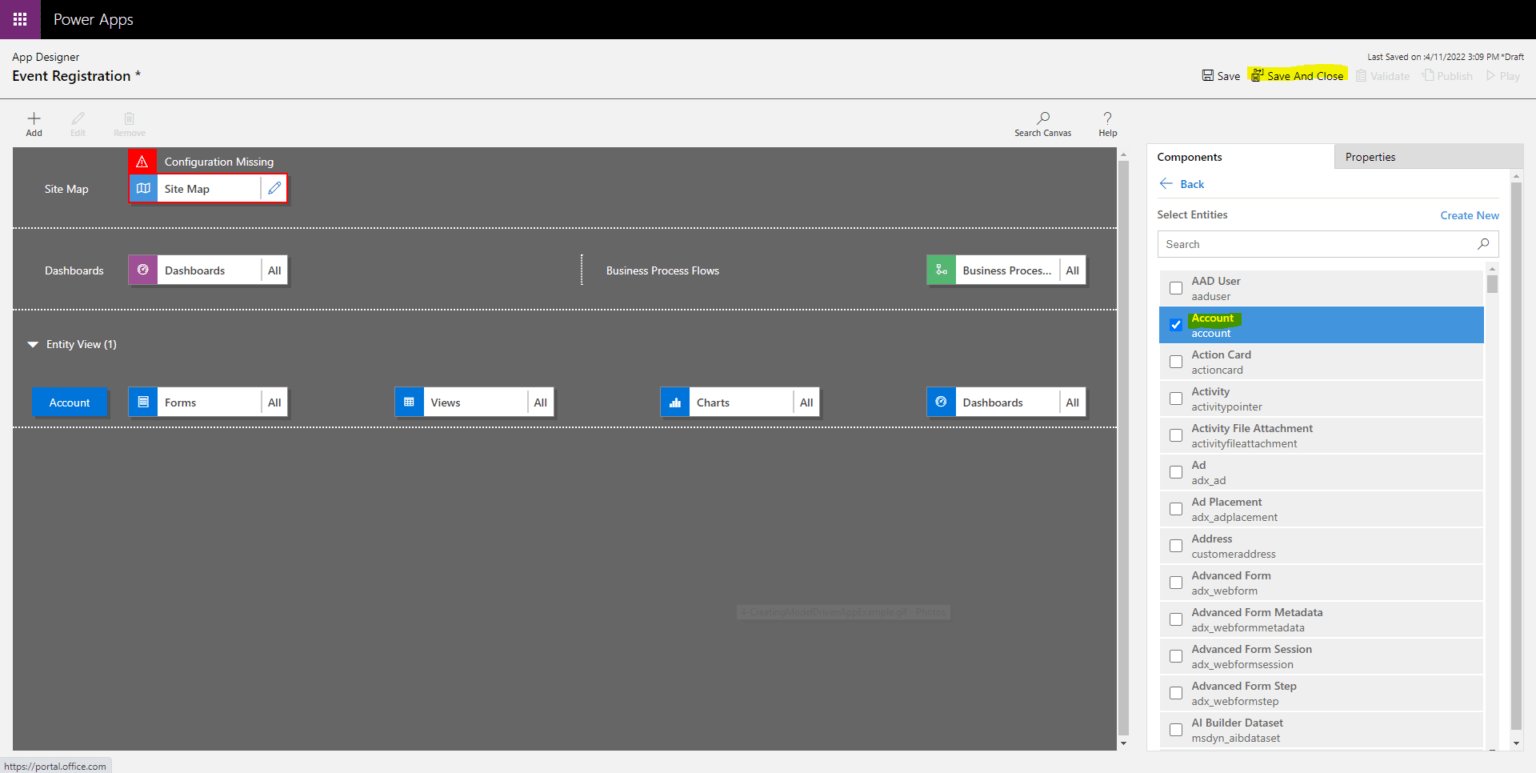
Task: Click the Configuration Missing warning icon
Action: pyautogui.click(x=141, y=160)
